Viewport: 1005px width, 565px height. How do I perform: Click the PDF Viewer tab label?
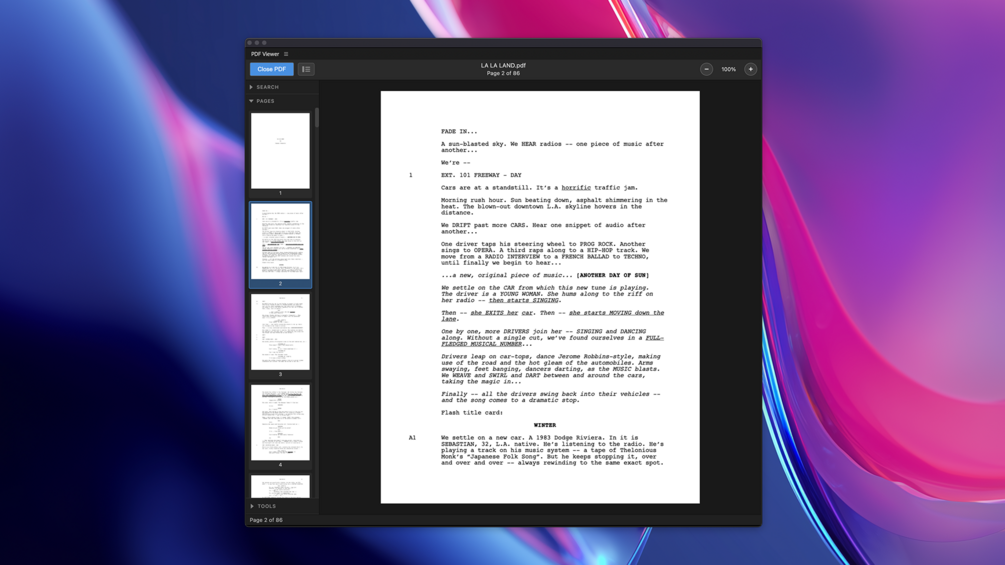click(x=265, y=54)
